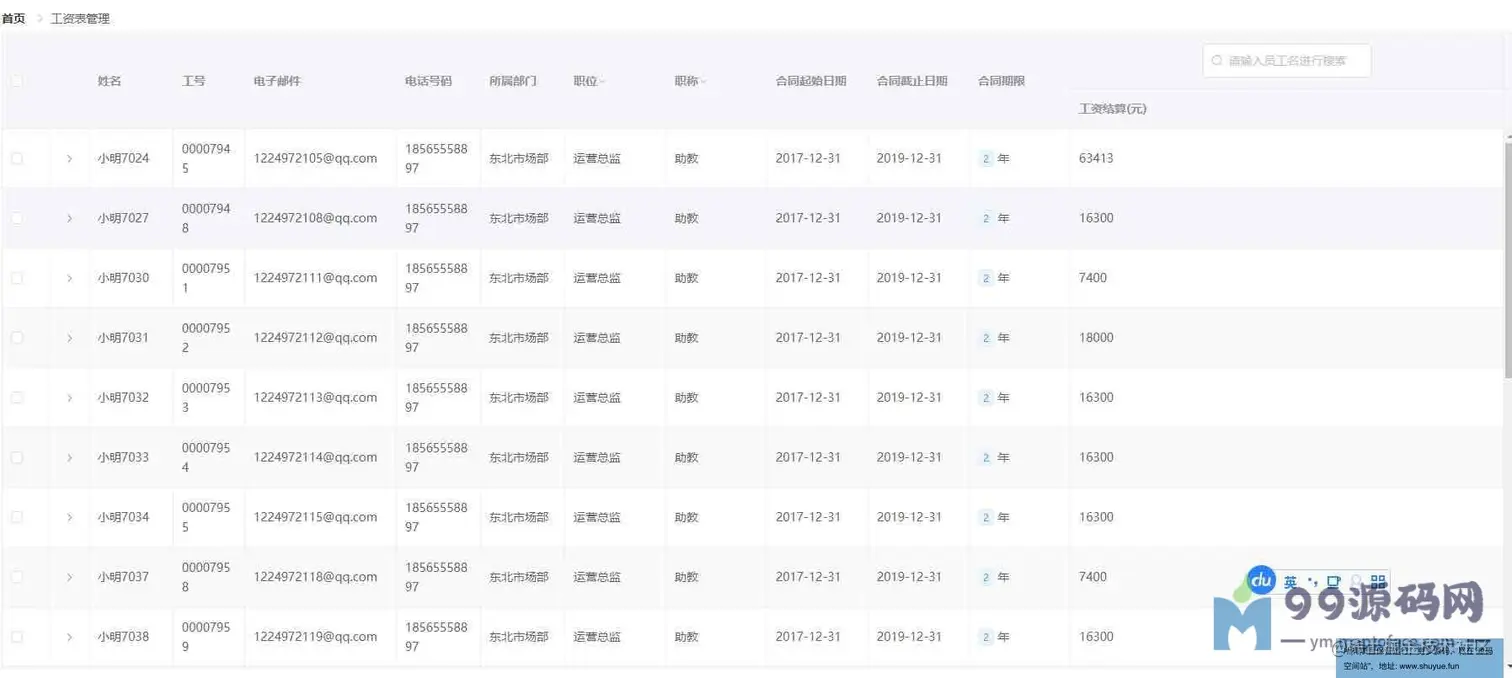Click the magnifier icon in the search box
This screenshot has height=678, width=1512.
click(x=1217, y=61)
